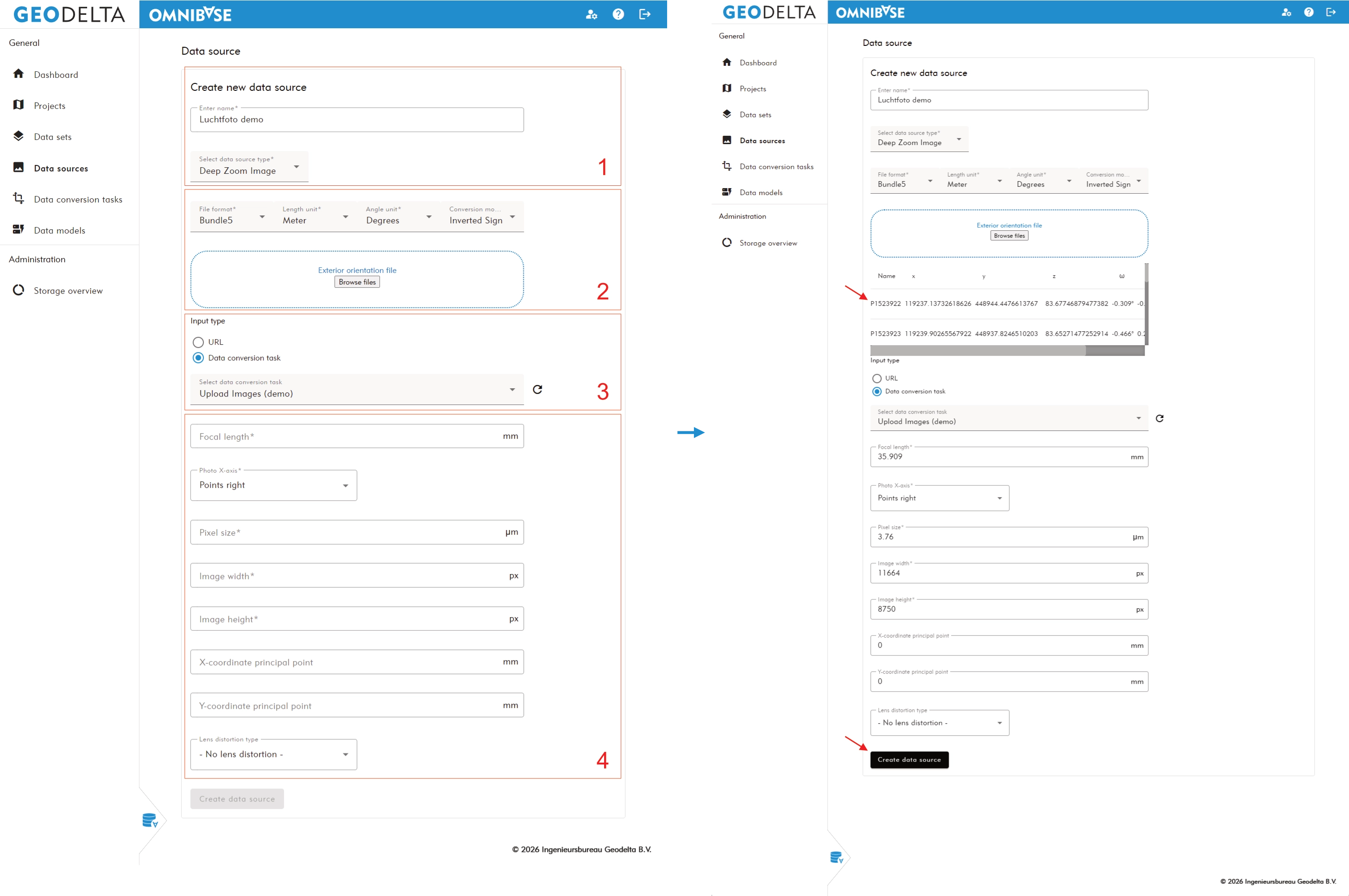This screenshot has height=896, width=1349.
Task: Select Data conversion task radio in left form
Action: click(x=198, y=358)
